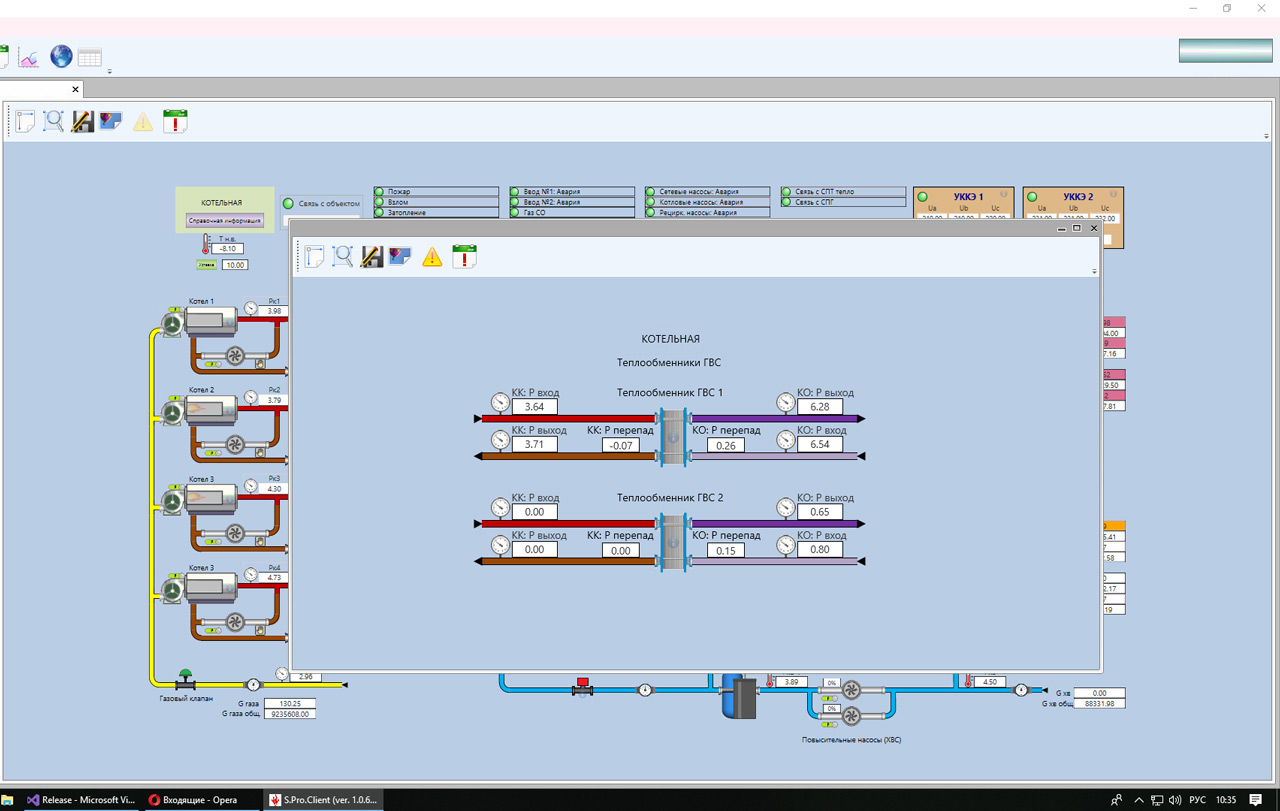
Task: Click the Пожар alarm indicator
Action: (x=380, y=192)
